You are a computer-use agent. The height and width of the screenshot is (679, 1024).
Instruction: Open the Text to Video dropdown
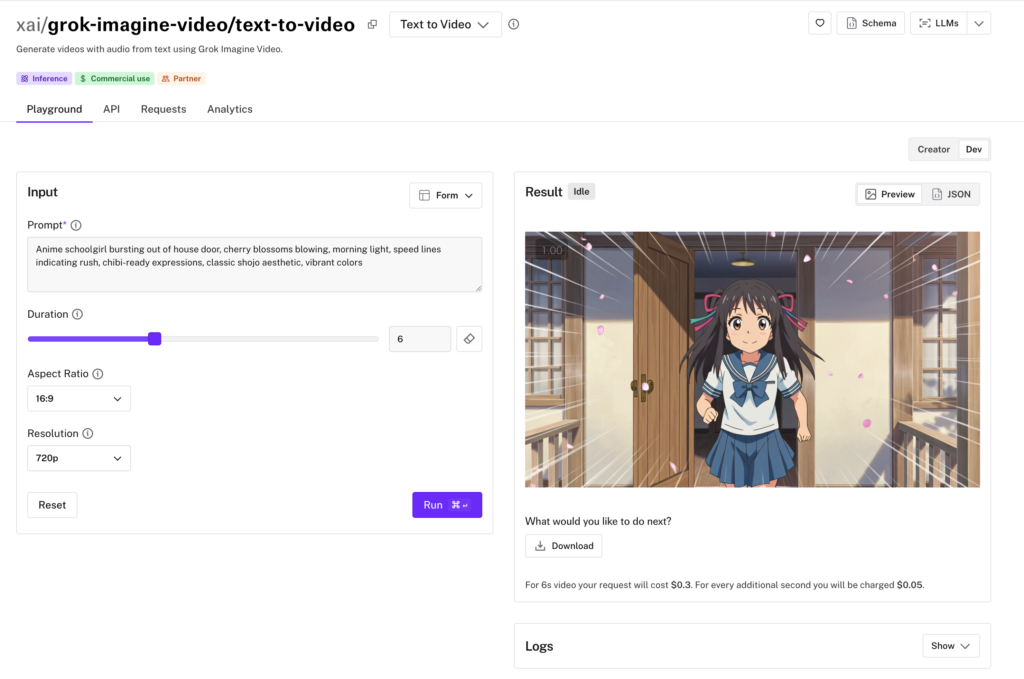point(445,25)
